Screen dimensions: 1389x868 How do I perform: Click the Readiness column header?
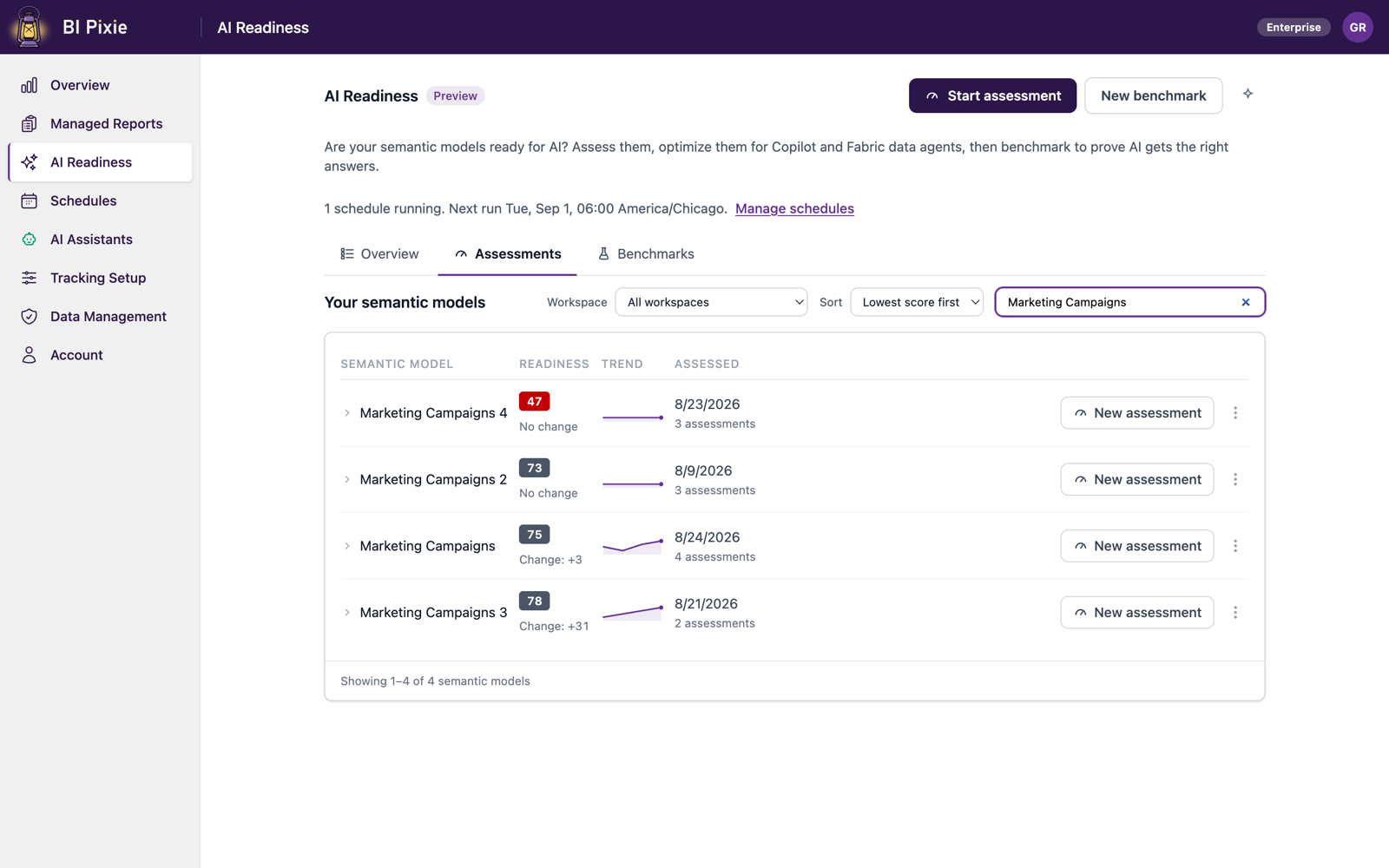click(x=554, y=364)
